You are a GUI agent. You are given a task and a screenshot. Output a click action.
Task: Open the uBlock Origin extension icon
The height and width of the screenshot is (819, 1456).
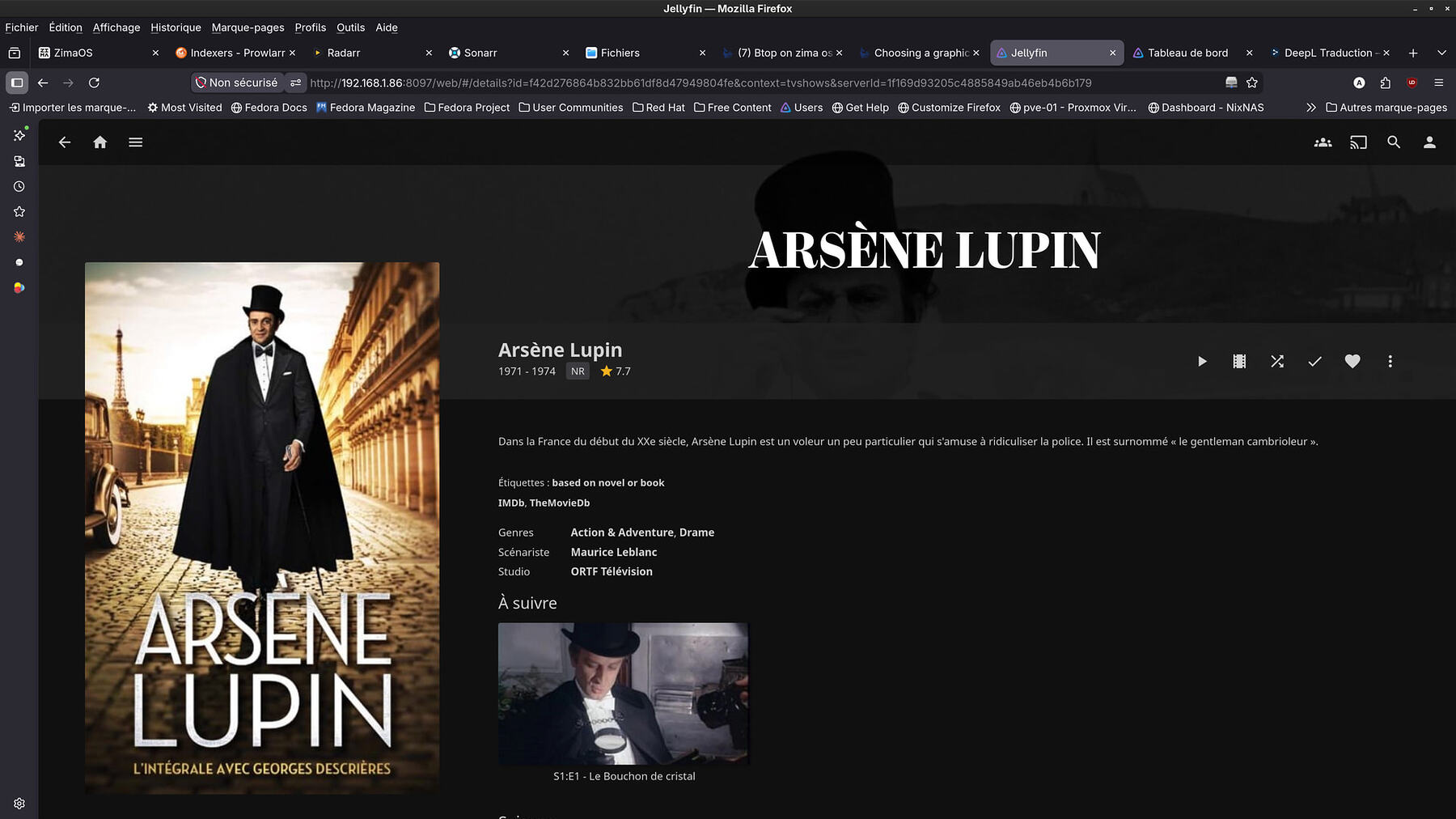(1412, 83)
